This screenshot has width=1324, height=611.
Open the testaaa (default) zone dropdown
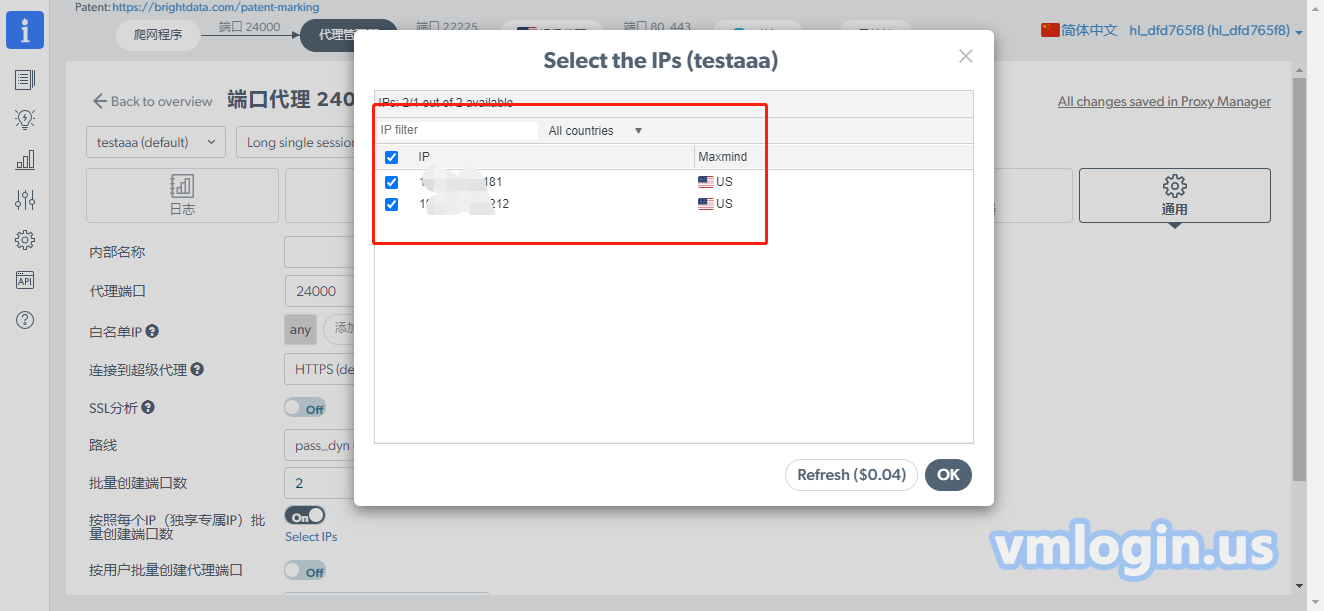tap(156, 142)
